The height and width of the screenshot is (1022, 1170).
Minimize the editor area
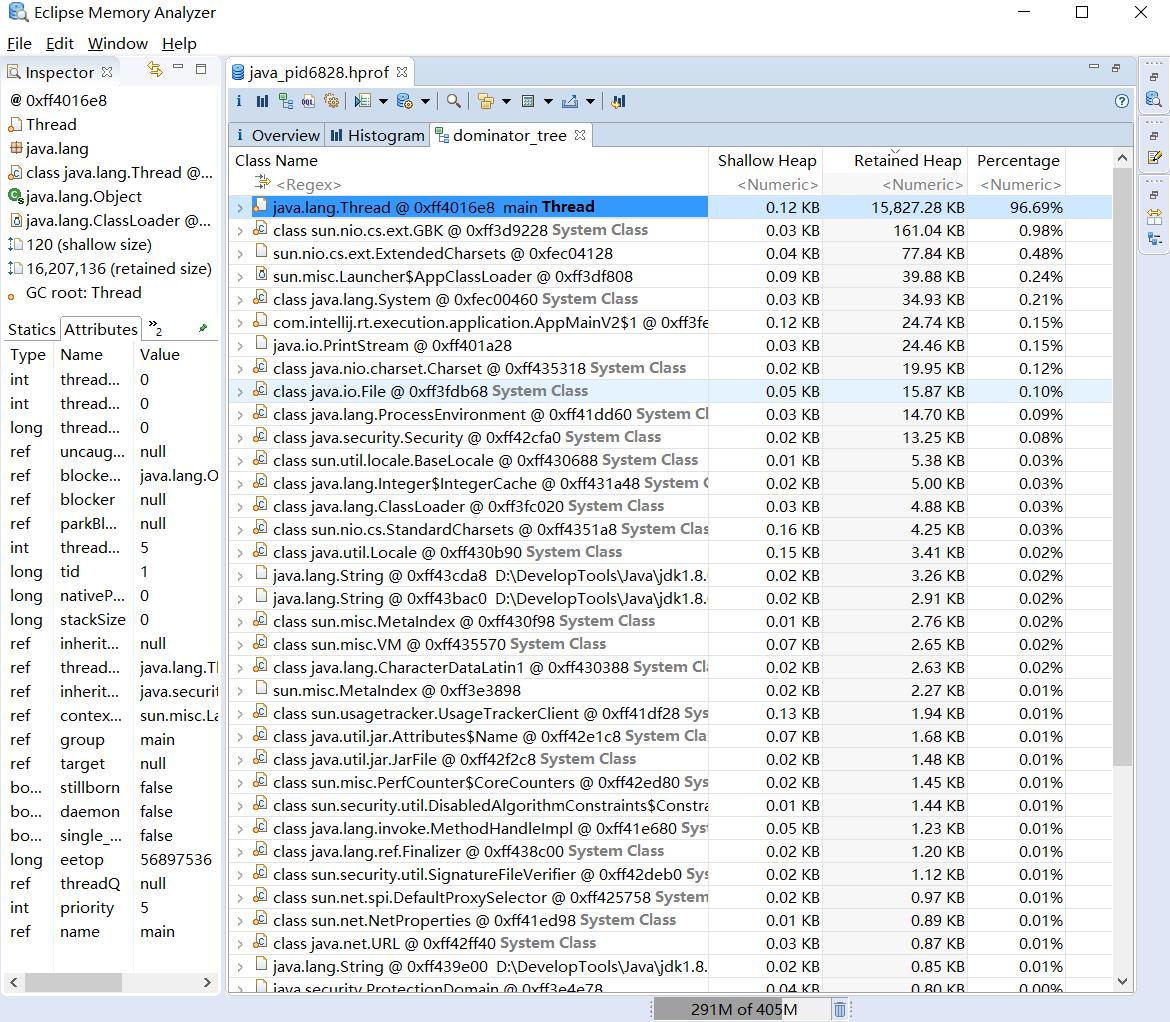coord(1094,66)
